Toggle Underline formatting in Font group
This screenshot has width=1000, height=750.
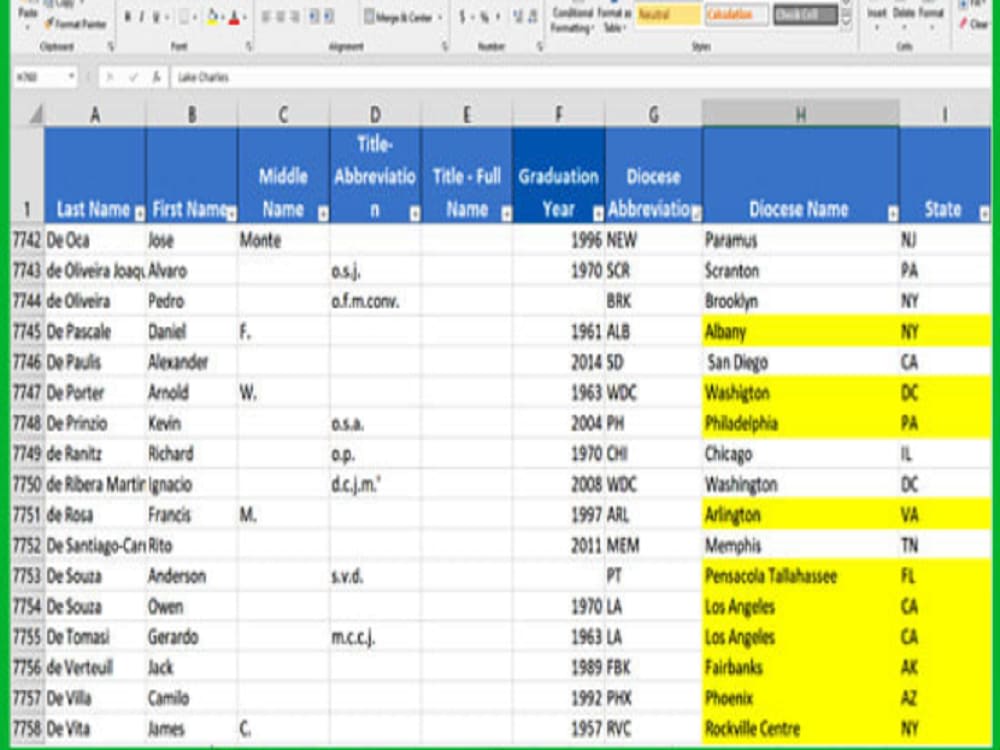pyautogui.click(x=156, y=17)
